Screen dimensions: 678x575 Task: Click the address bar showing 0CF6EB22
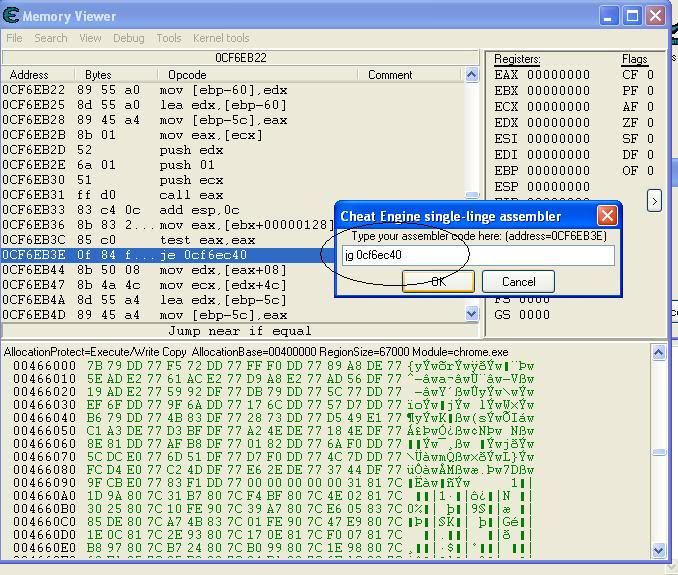click(x=240, y=58)
